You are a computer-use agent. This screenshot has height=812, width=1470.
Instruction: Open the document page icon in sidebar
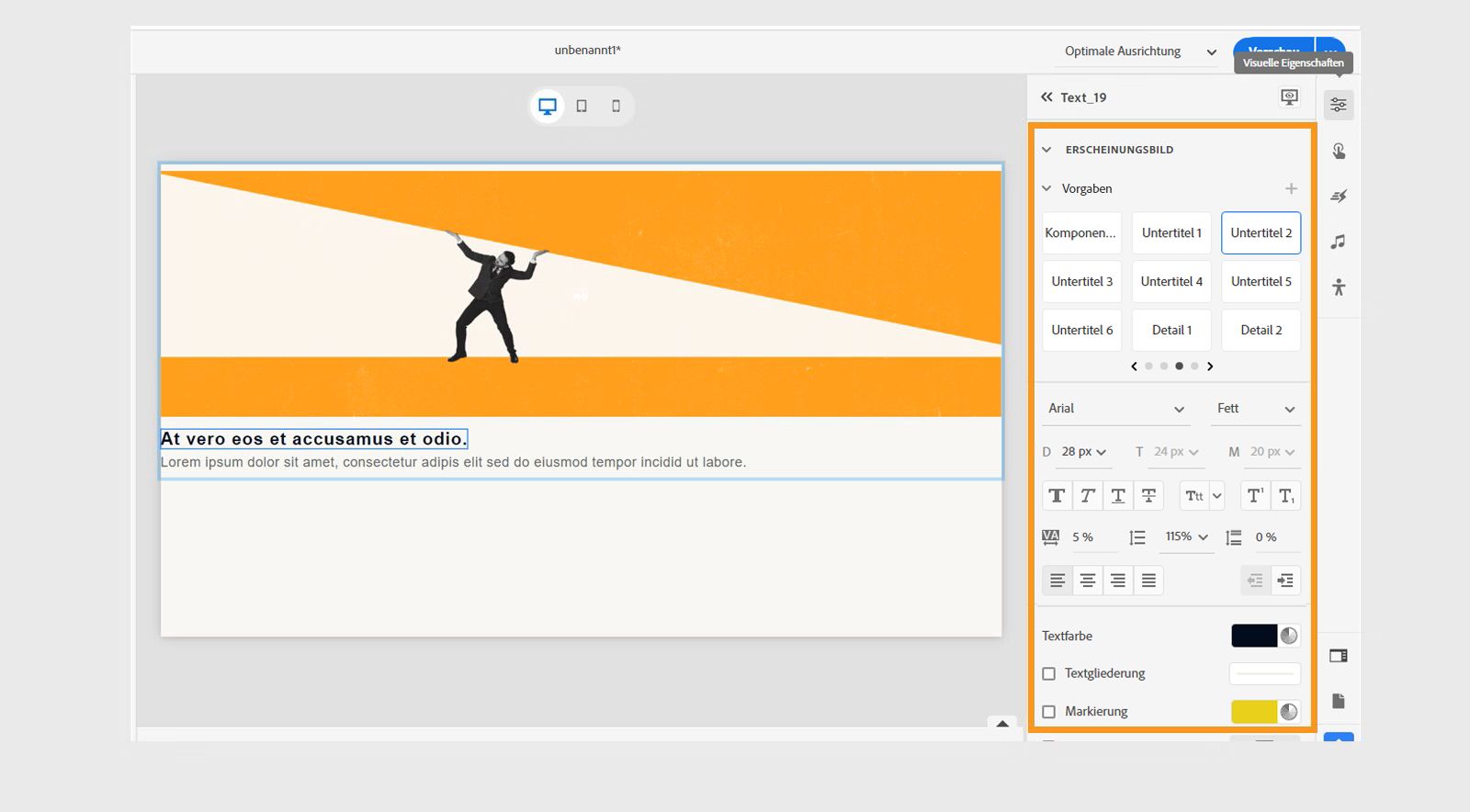[x=1339, y=702]
